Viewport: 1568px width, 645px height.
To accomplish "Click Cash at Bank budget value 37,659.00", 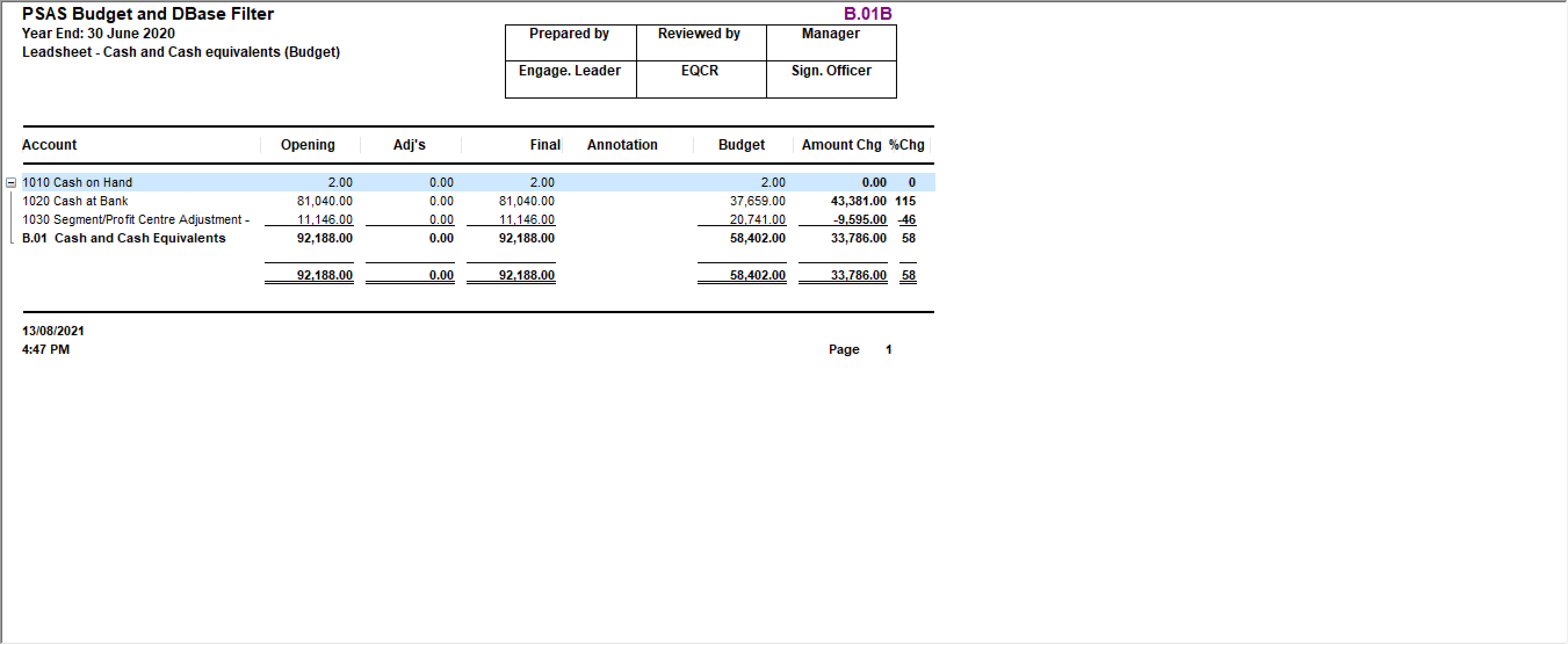I will pos(757,201).
